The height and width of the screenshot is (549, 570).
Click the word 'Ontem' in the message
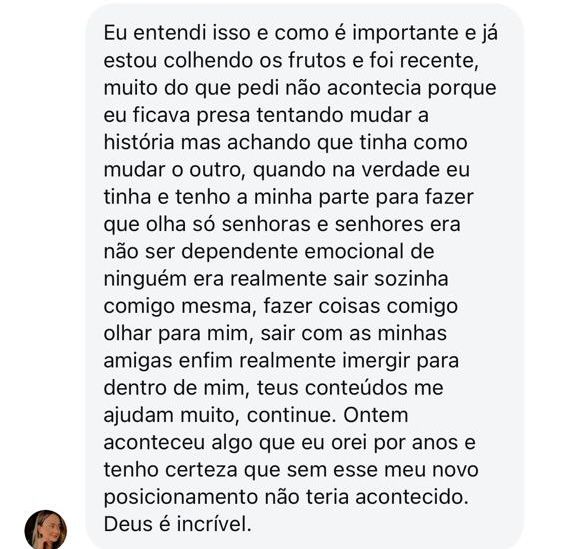[376, 415]
